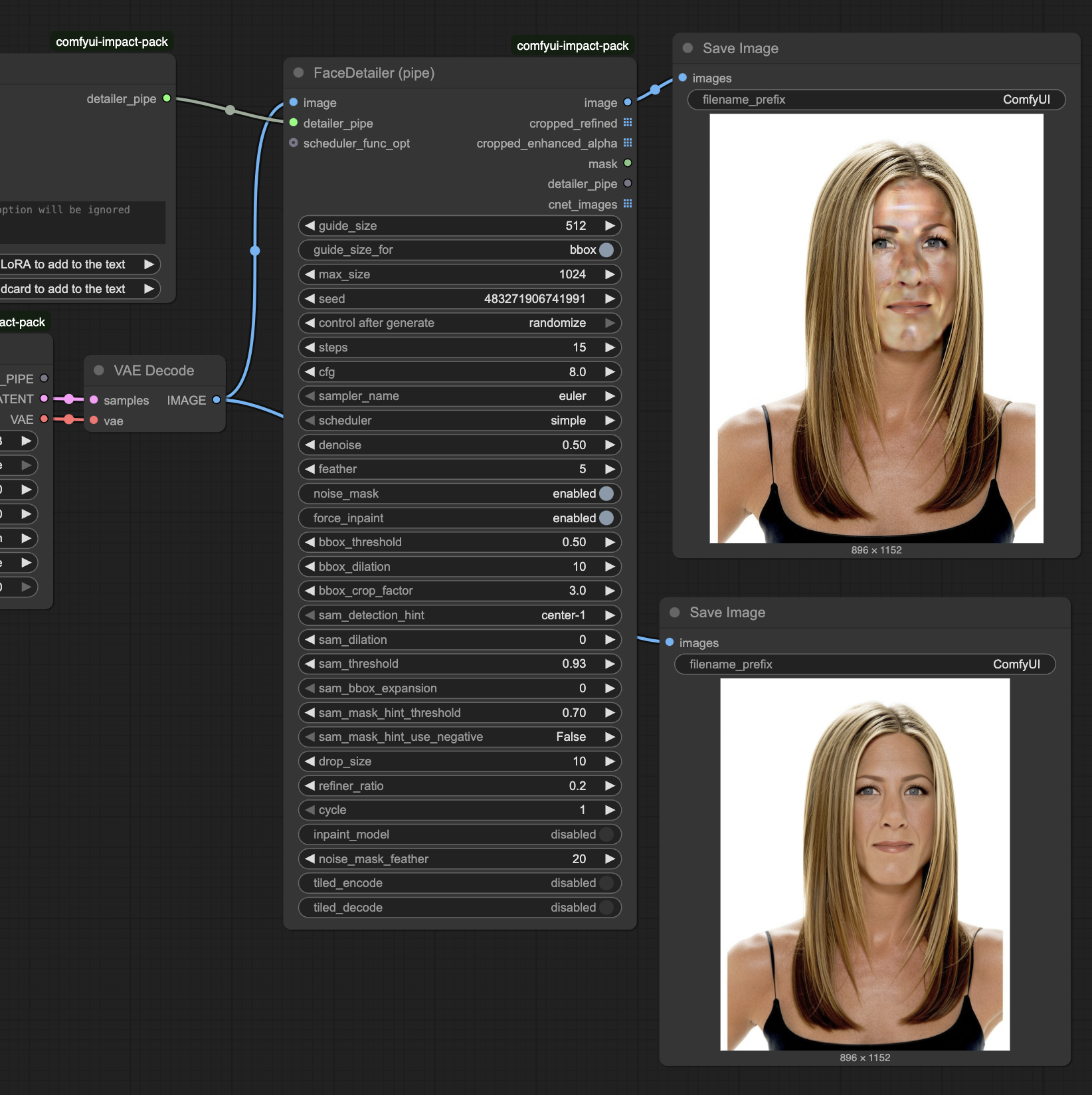The height and width of the screenshot is (1095, 1092).
Task: Click cropped_enhanced_alpha output grid socket
Action: point(628,143)
